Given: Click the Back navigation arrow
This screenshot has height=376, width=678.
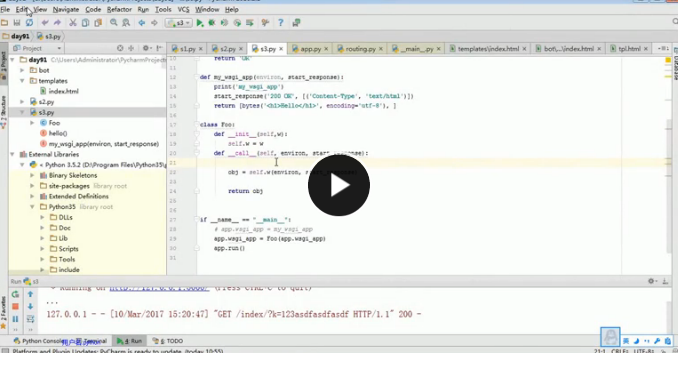Looking at the screenshot, I should tap(141, 22).
